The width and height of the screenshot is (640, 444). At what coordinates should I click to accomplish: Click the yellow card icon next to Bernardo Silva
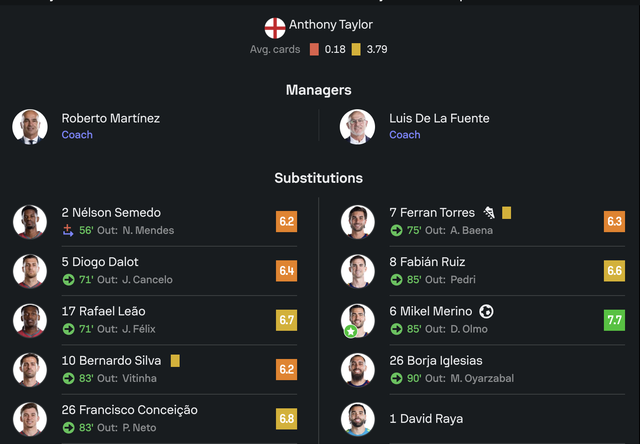175,361
